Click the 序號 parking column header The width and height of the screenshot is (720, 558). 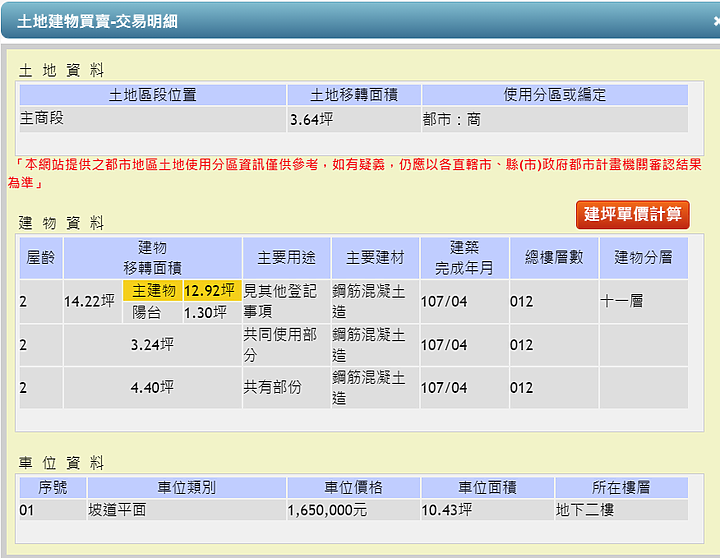[53, 487]
